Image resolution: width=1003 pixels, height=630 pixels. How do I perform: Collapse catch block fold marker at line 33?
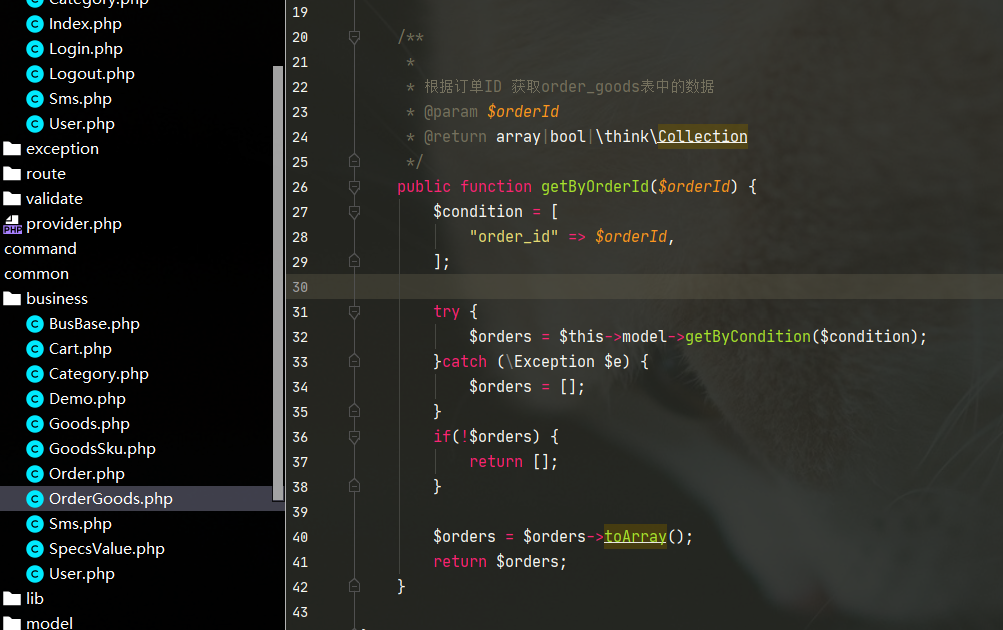[354, 361]
